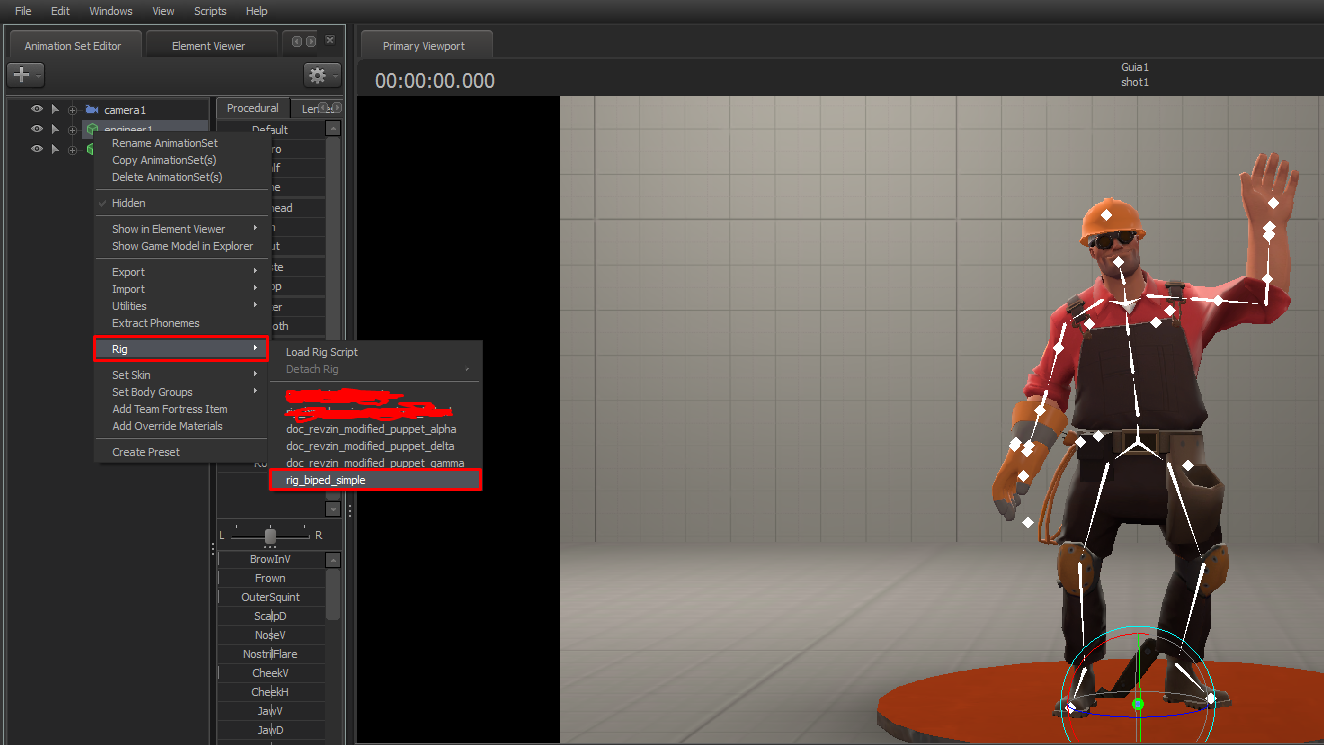Click the right tab-scroll arrow beside Element Viewer
This screenshot has height=745, width=1324.
coord(311,41)
